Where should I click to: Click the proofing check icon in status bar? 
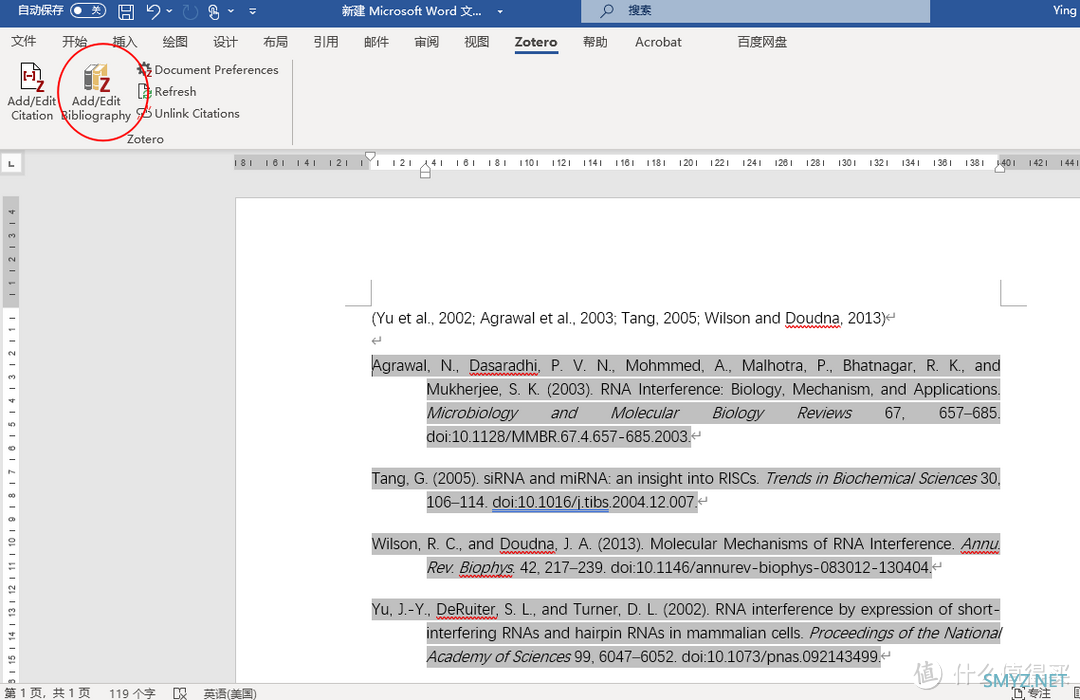[x=180, y=693]
